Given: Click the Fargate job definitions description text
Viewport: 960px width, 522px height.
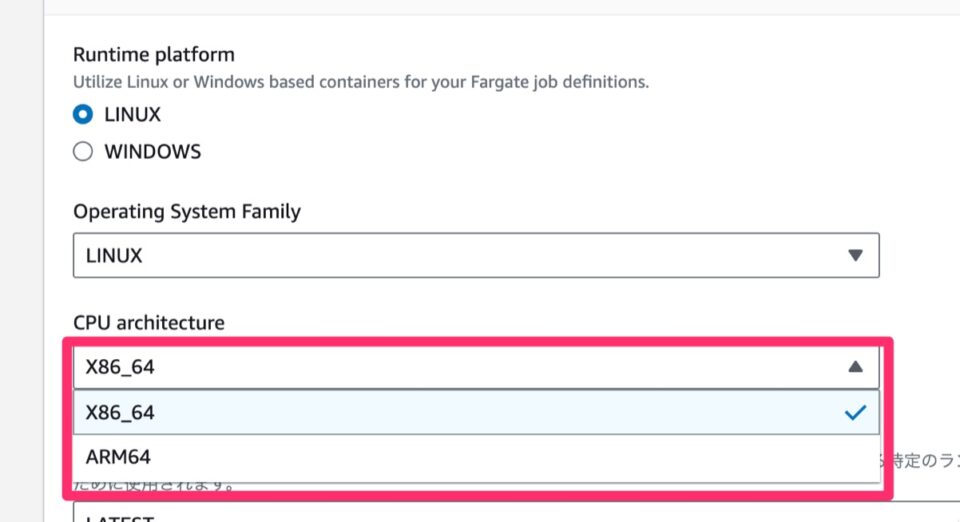Looking at the screenshot, I should tap(361, 82).
